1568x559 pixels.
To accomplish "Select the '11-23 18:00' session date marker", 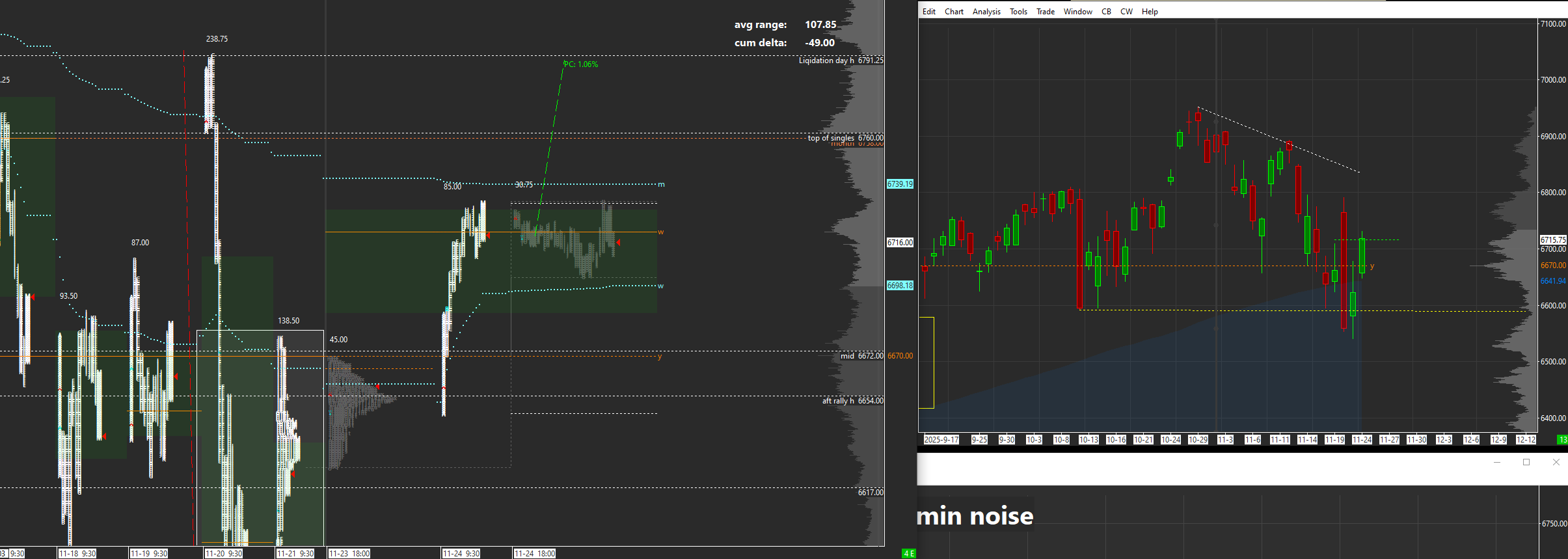I will click(x=349, y=554).
